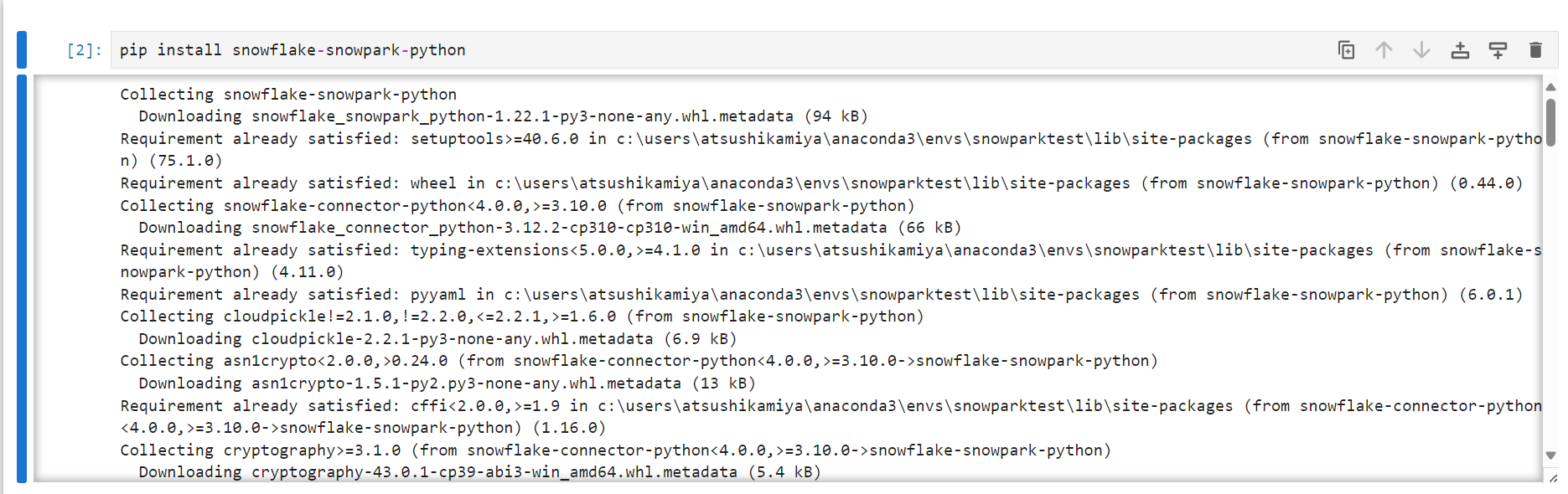The image size is (1568, 494).
Task: Click the output scrollbar down arrow
Action: [x=1550, y=455]
